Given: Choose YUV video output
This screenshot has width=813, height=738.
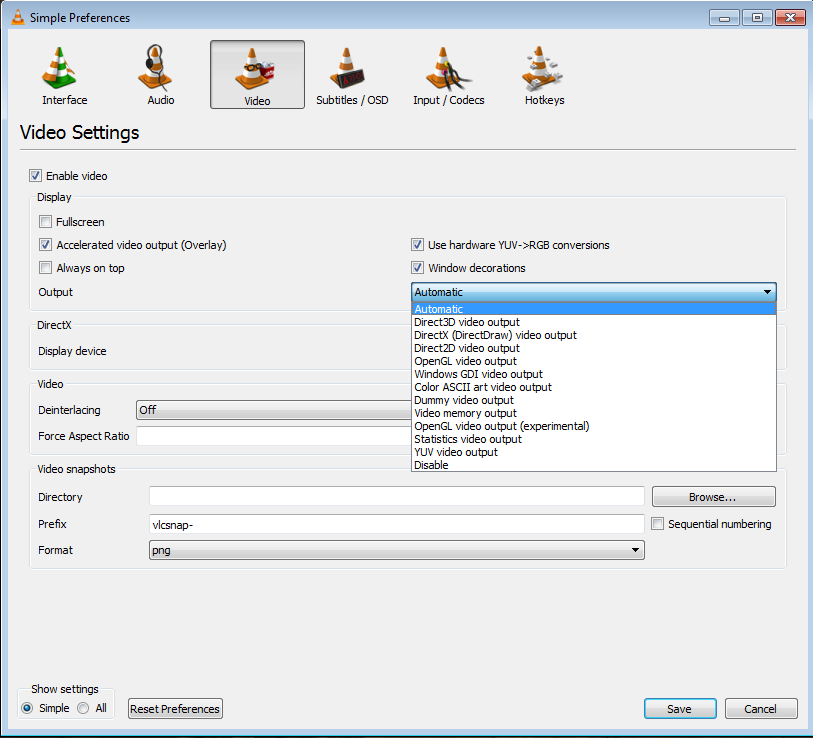Looking at the screenshot, I should point(594,452).
